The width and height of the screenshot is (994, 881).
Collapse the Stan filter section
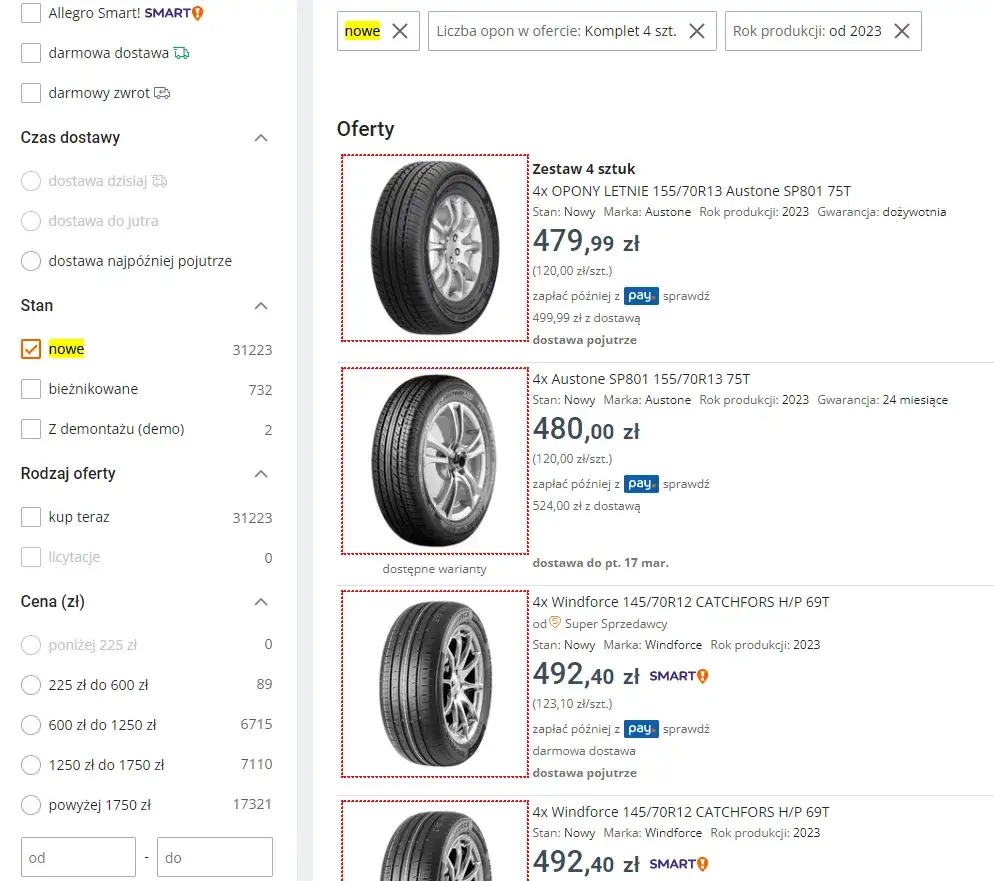[261, 306]
